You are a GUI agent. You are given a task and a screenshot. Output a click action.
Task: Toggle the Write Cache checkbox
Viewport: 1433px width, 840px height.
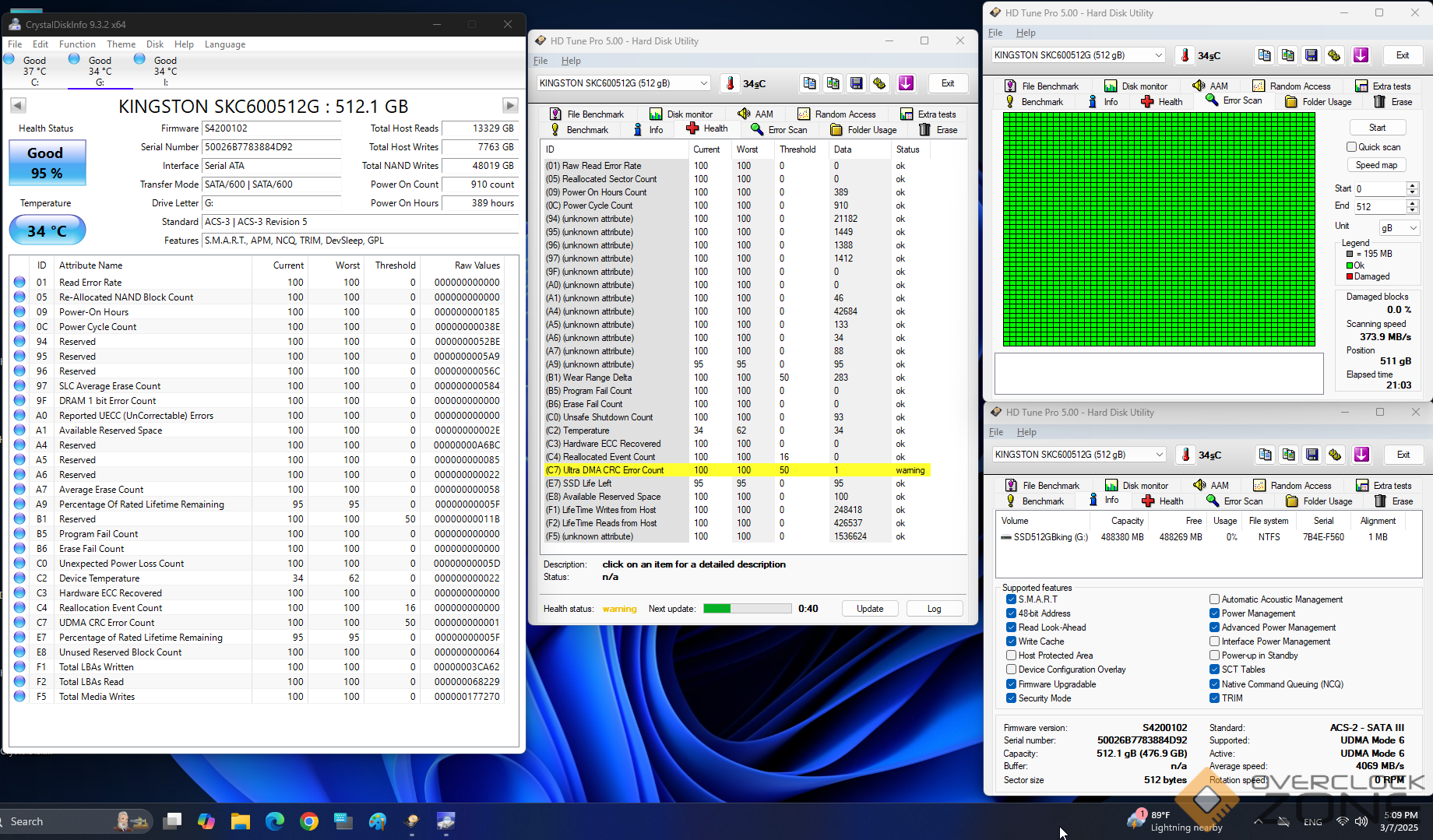click(x=1011, y=641)
